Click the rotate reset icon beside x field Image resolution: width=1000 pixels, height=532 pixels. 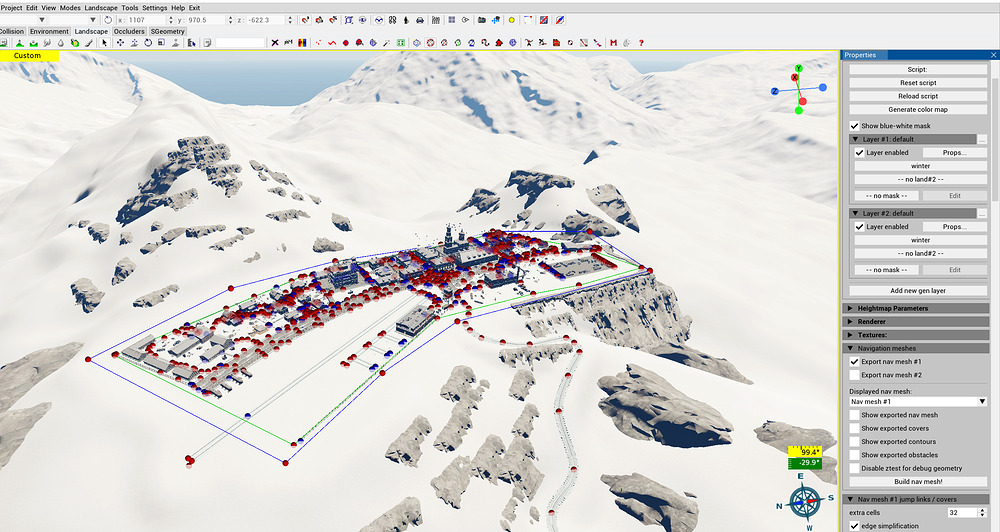(108, 20)
